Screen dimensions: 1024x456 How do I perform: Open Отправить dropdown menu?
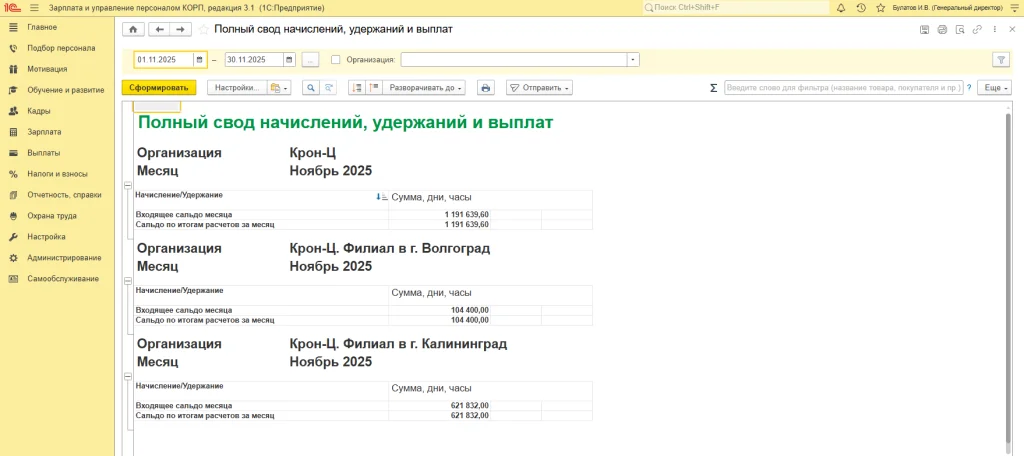[x=539, y=88]
